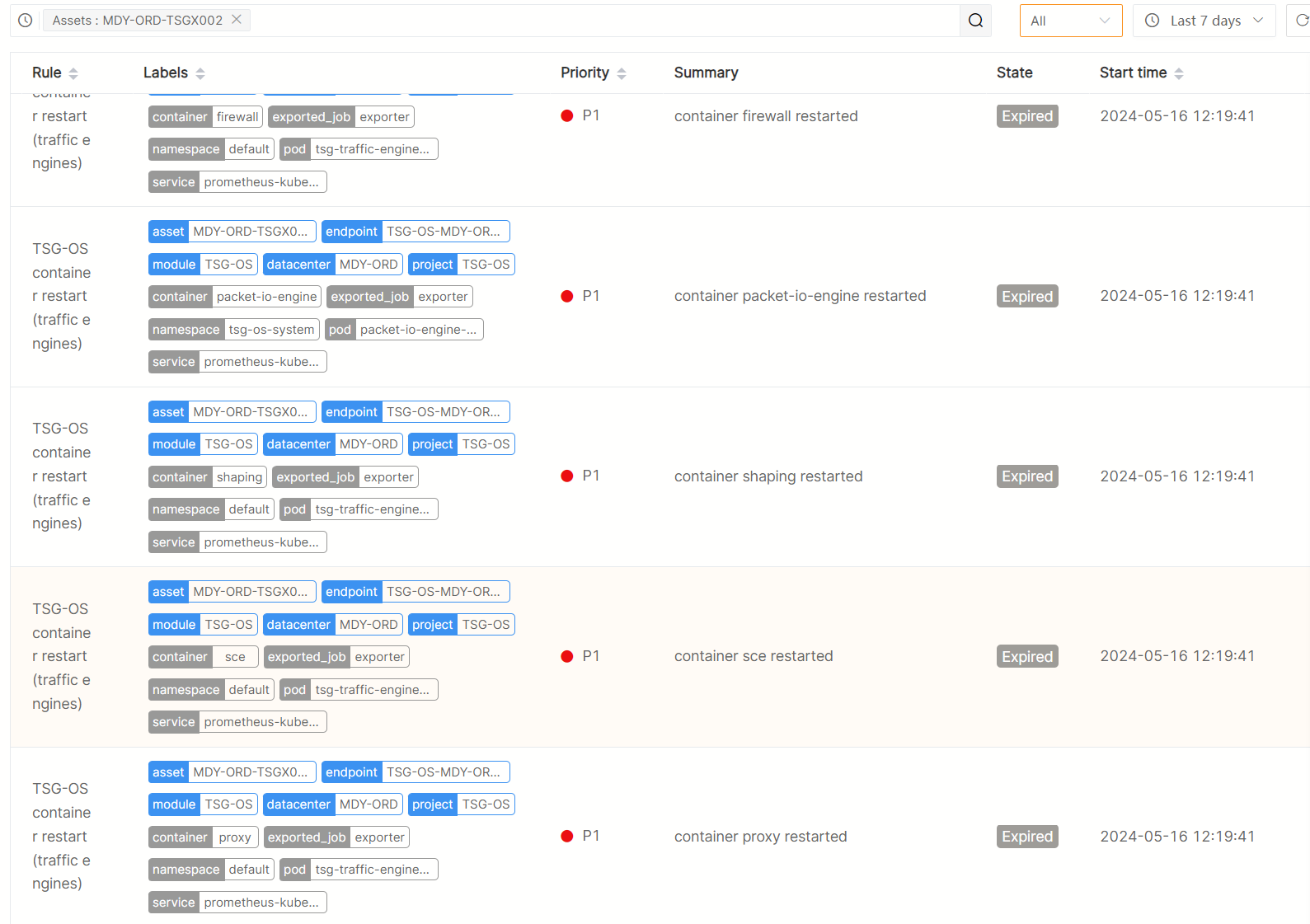The image size is (1310, 924).
Task: Click the Expired state of packet-io-engine alert
Action: point(1026,297)
